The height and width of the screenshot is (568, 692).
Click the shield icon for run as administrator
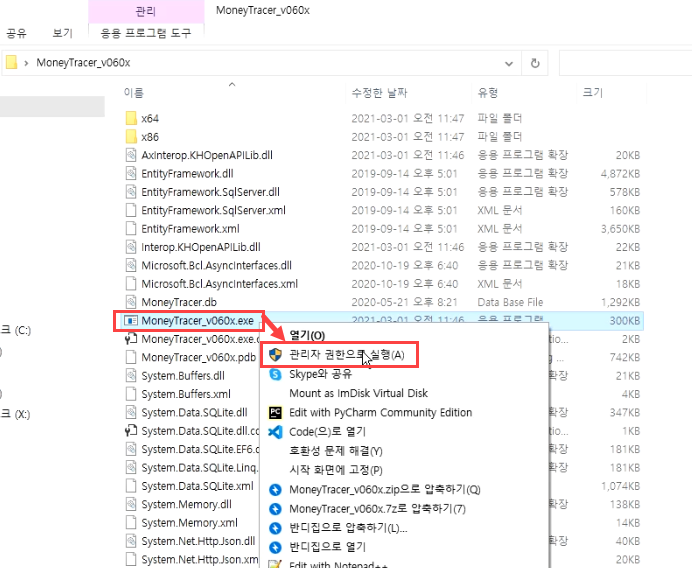(x=275, y=354)
